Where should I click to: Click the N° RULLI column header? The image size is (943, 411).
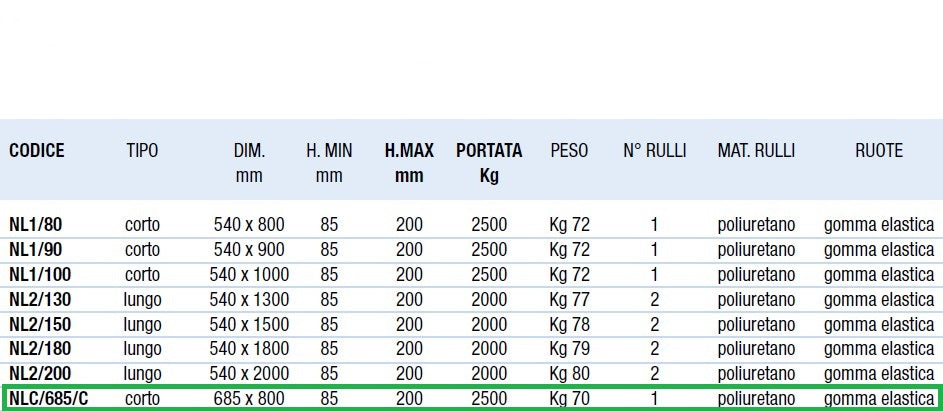(654, 151)
